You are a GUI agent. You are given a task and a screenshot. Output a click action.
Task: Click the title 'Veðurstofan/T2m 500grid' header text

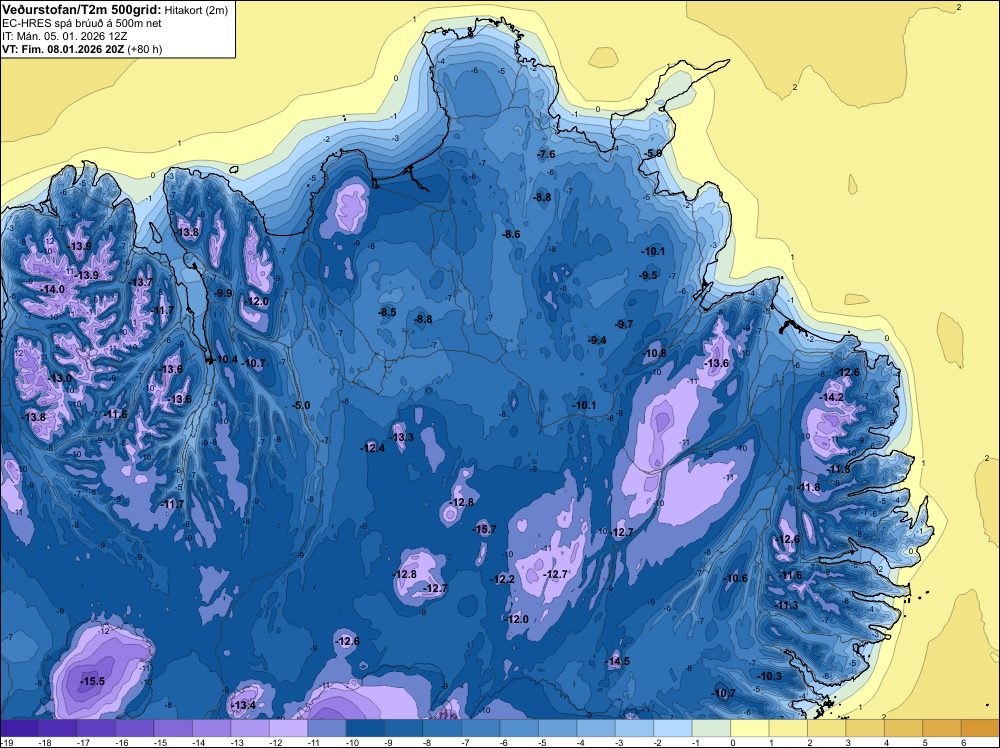[81, 10]
